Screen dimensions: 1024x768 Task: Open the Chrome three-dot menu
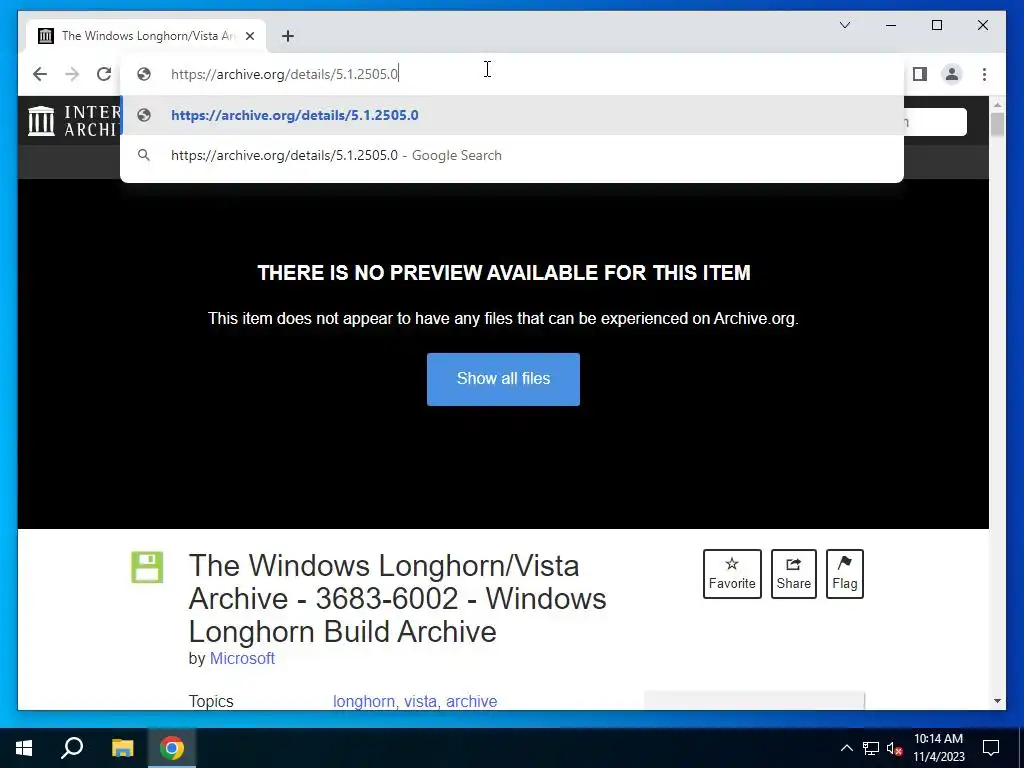tap(984, 74)
